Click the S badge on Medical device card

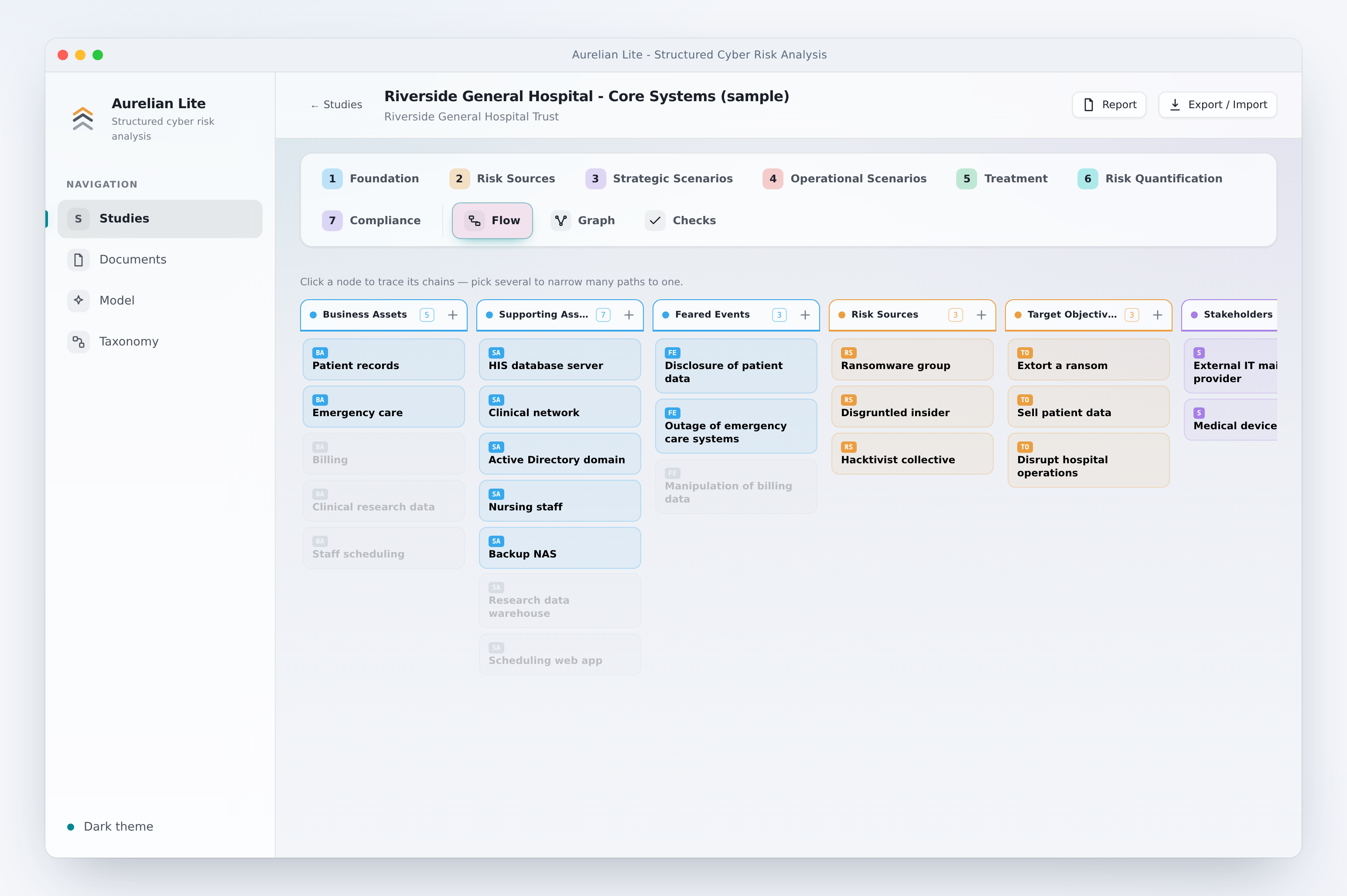tap(1199, 413)
